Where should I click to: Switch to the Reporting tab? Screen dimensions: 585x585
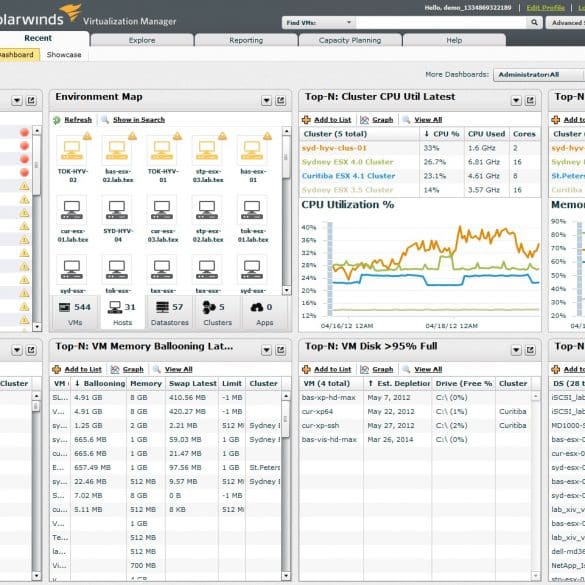pos(246,40)
